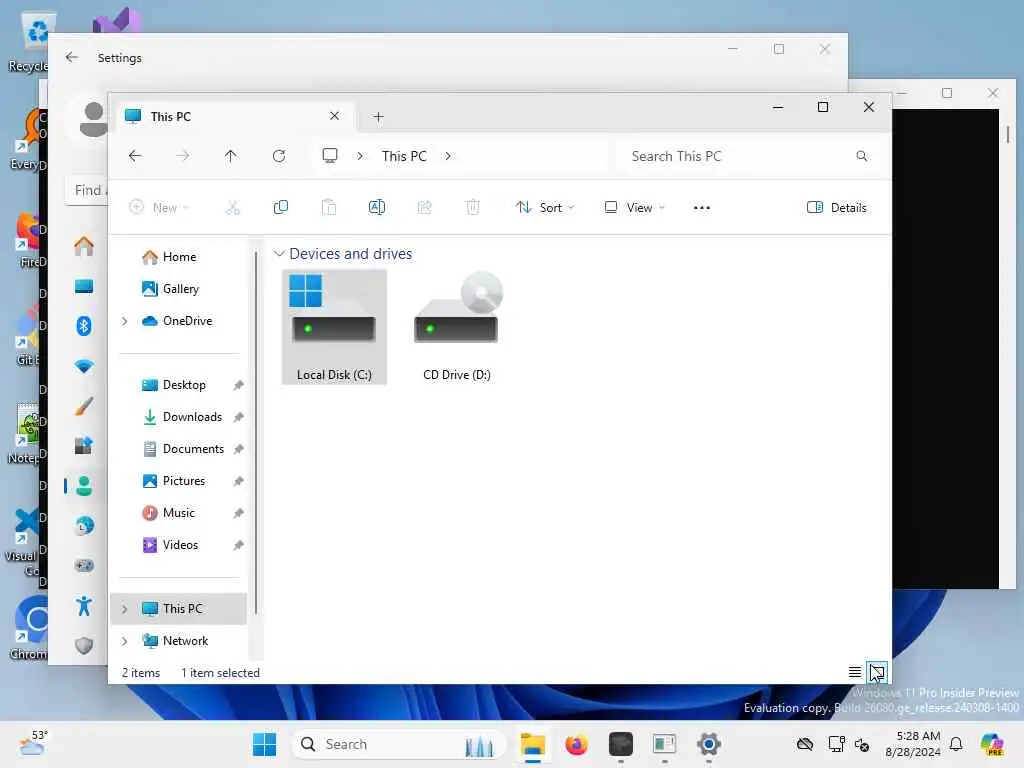This screenshot has width=1024, height=768.
Task: Click This PC breadcrumb in address bar
Action: coord(404,156)
